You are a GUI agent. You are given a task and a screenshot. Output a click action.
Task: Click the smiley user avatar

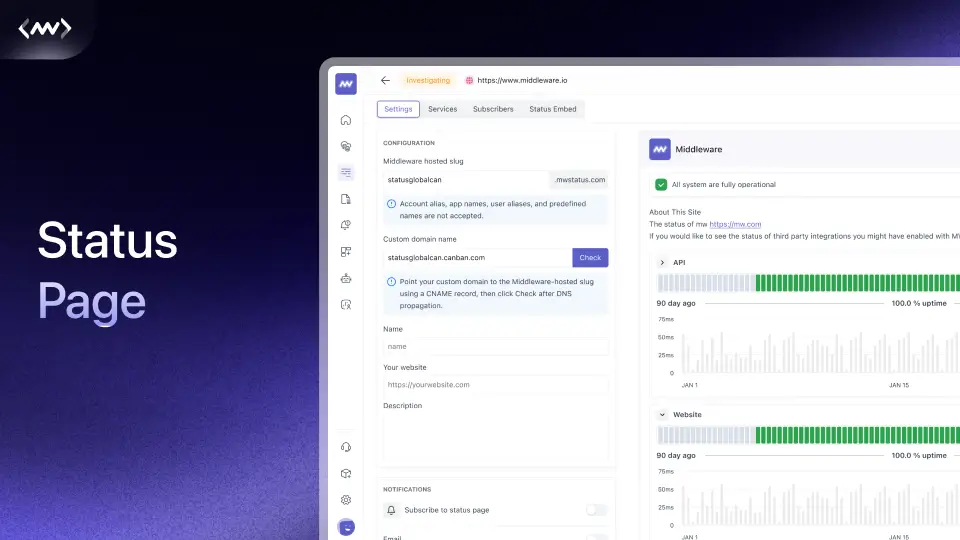coord(346,527)
